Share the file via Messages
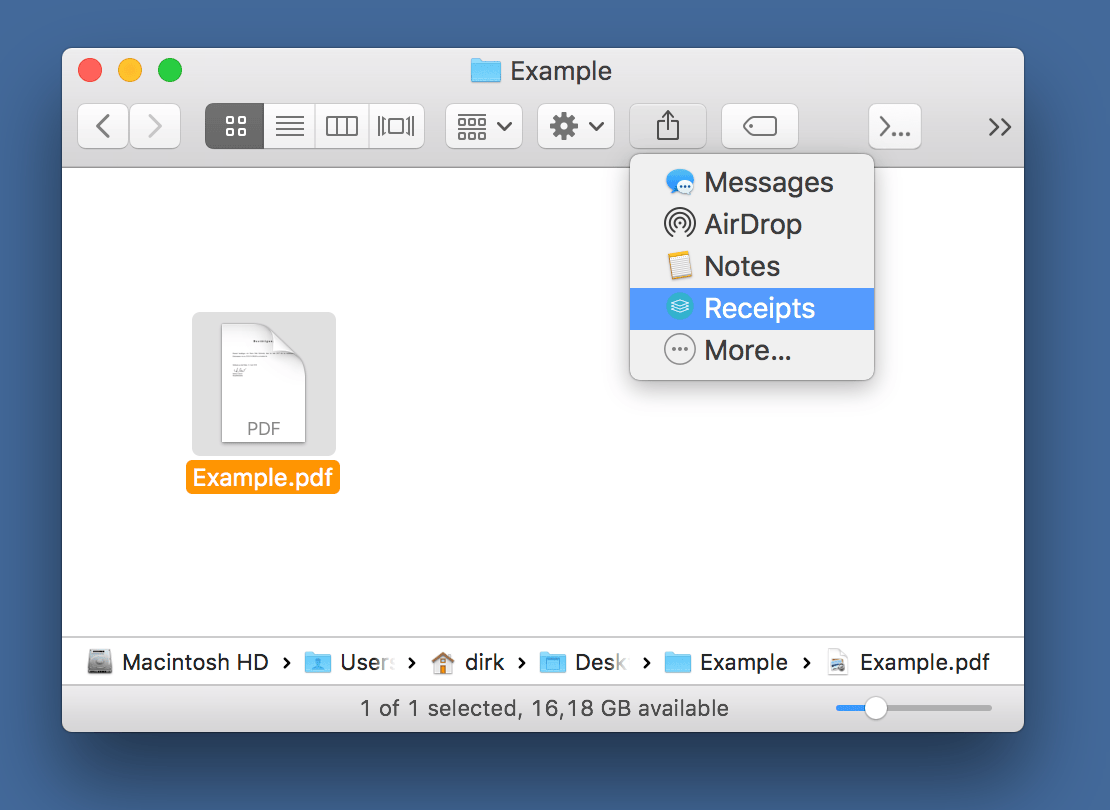This screenshot has width=1110, height=810. click(x=768, y=182)
